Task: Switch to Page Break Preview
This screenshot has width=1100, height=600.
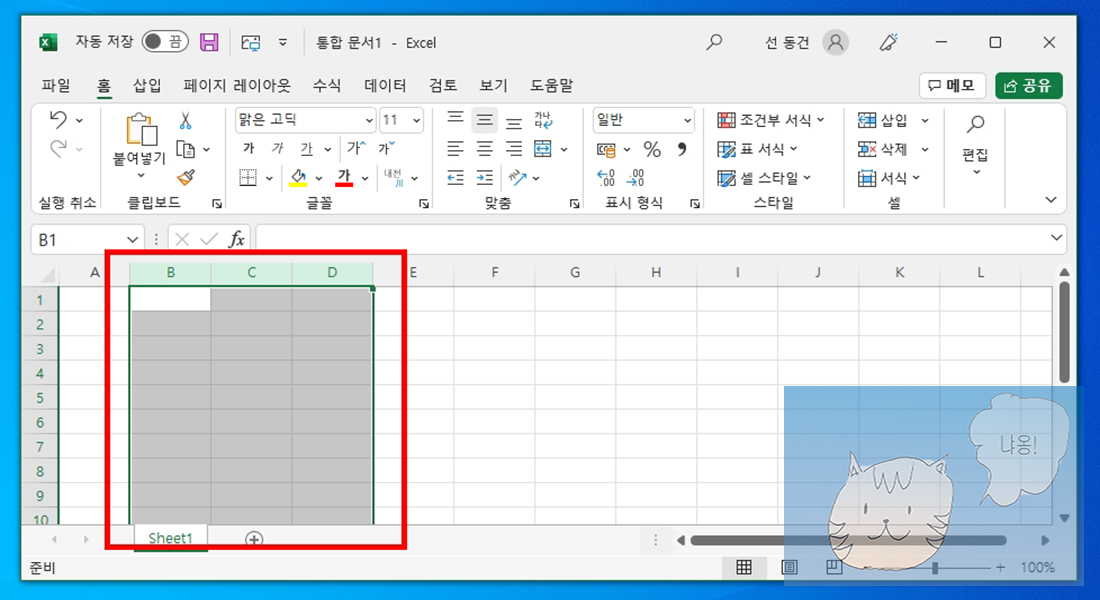Action: click(833, 567)
